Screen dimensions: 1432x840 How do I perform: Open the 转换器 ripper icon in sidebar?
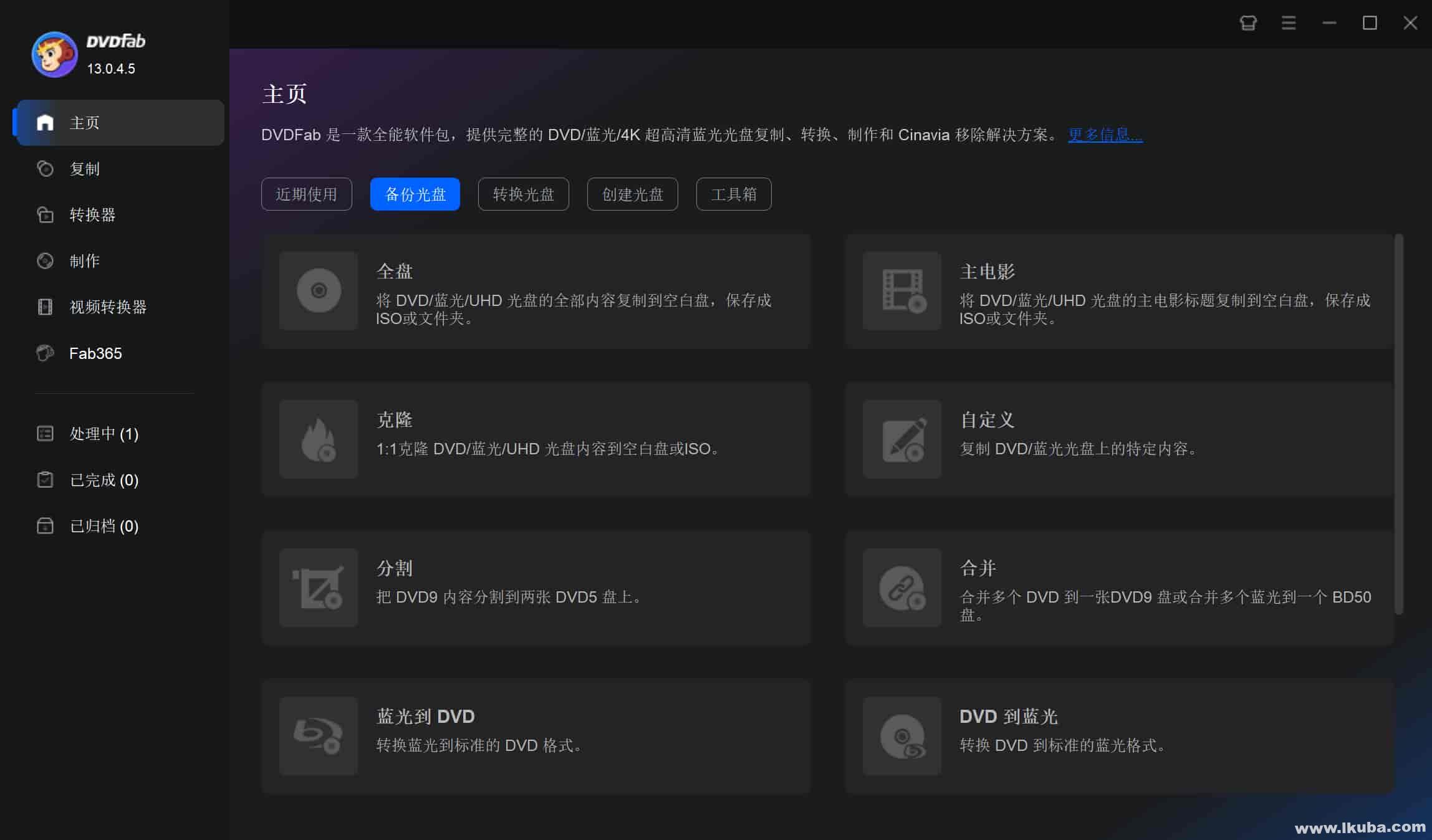pos(45,215)
